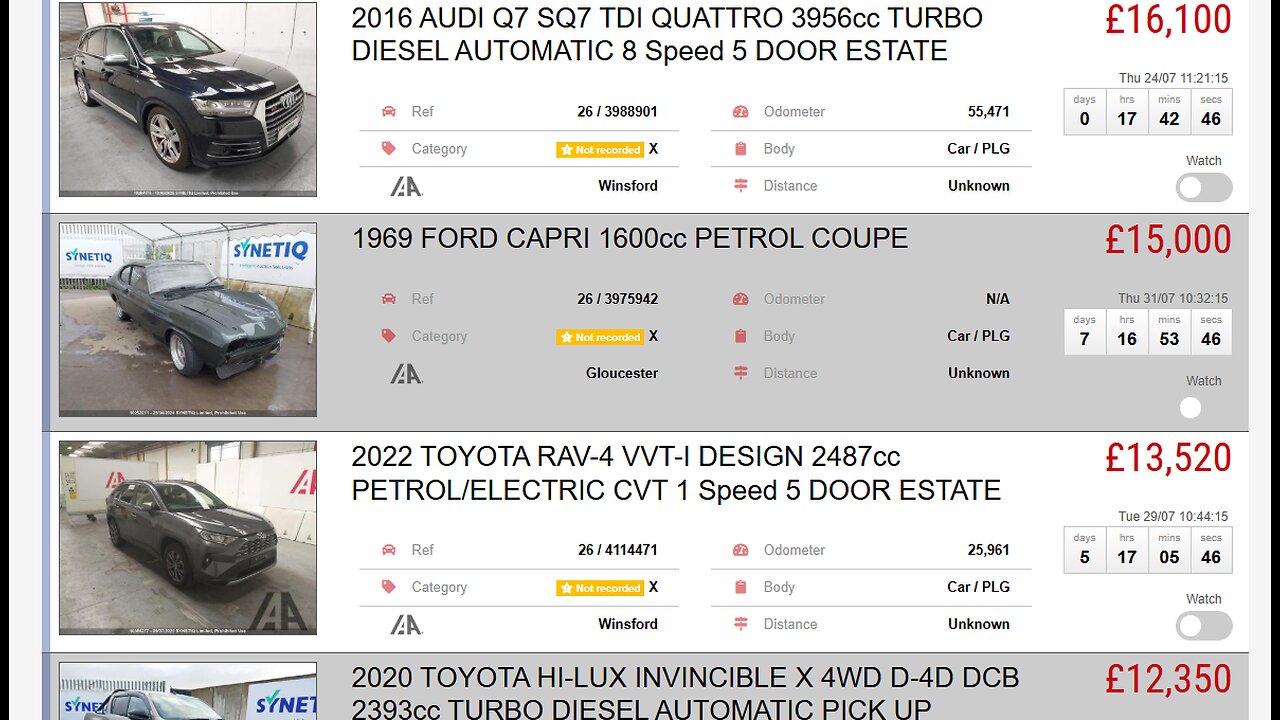The image size is (1280, 720).
Task: Click the Distance signpost icon in Audi Q7 listing
Action: (x=741, y=186)
